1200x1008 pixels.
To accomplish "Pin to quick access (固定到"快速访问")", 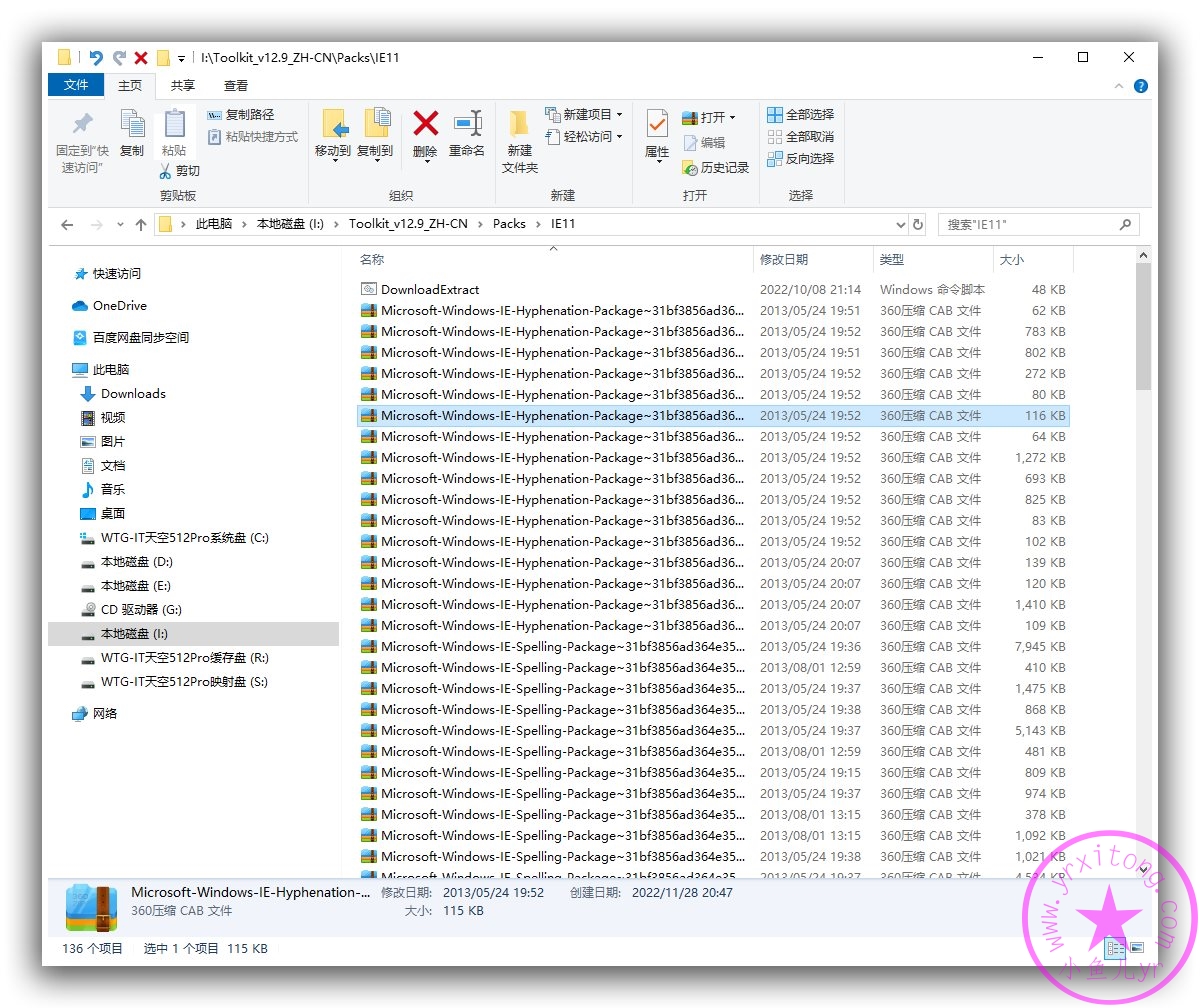I will tap(82, 140).
